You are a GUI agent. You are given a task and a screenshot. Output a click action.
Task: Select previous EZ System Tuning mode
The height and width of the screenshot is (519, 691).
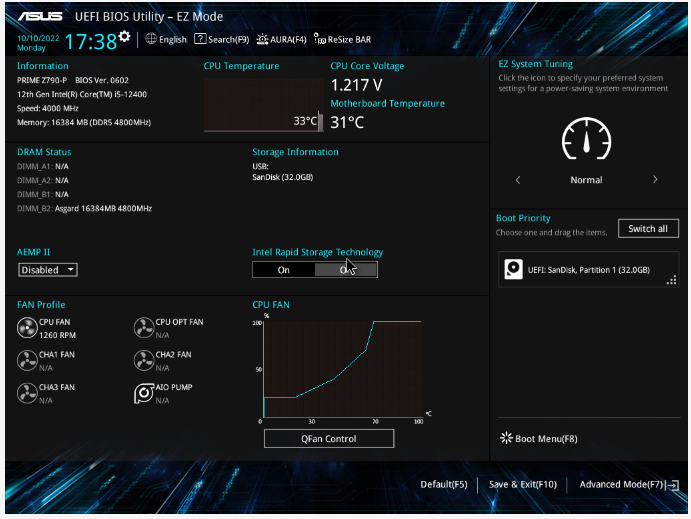click(x=518, y=180)
